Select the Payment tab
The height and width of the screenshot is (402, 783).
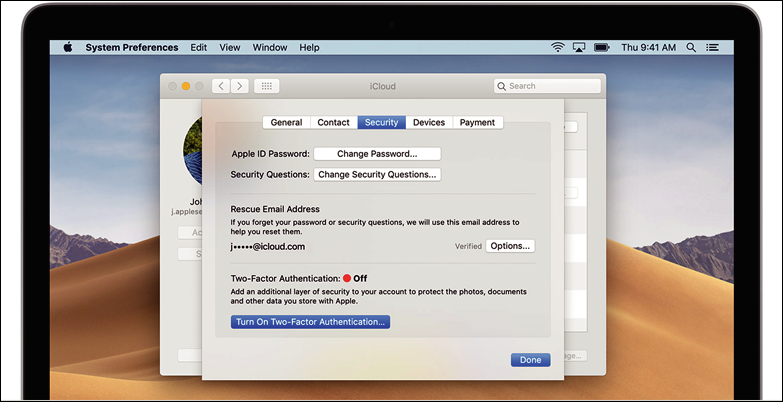pyautogui.click(x=477, y=122)
